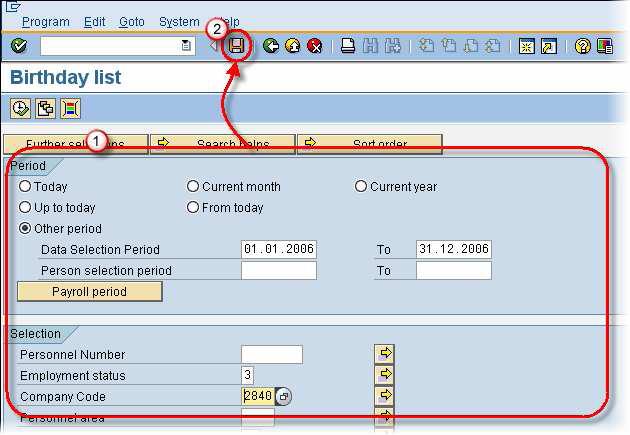Select the Today radio button
630x435 pixels.
[x=25, y=187]
